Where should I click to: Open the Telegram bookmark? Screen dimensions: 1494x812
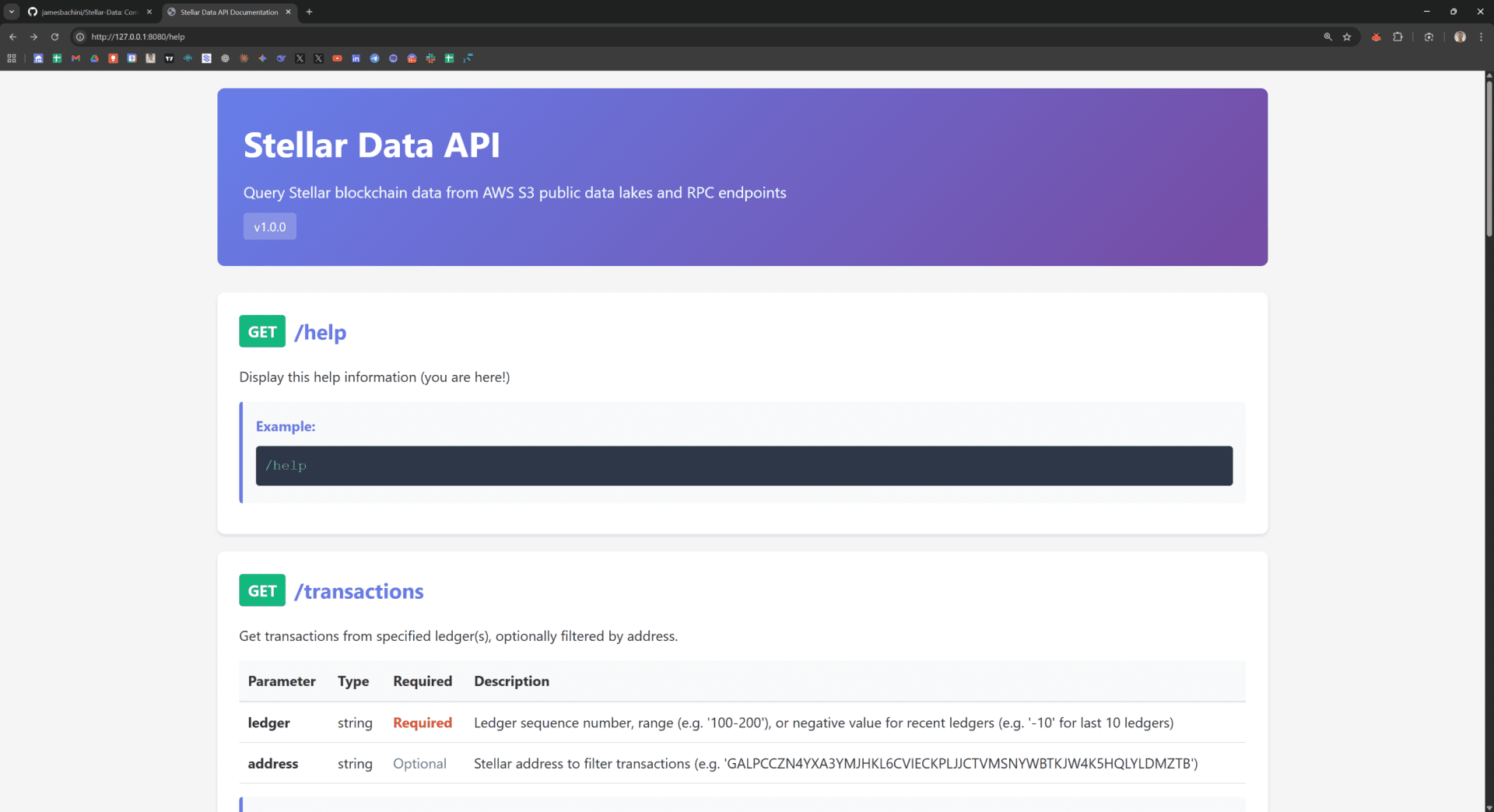pyautogui.click(x=374, y=58)
